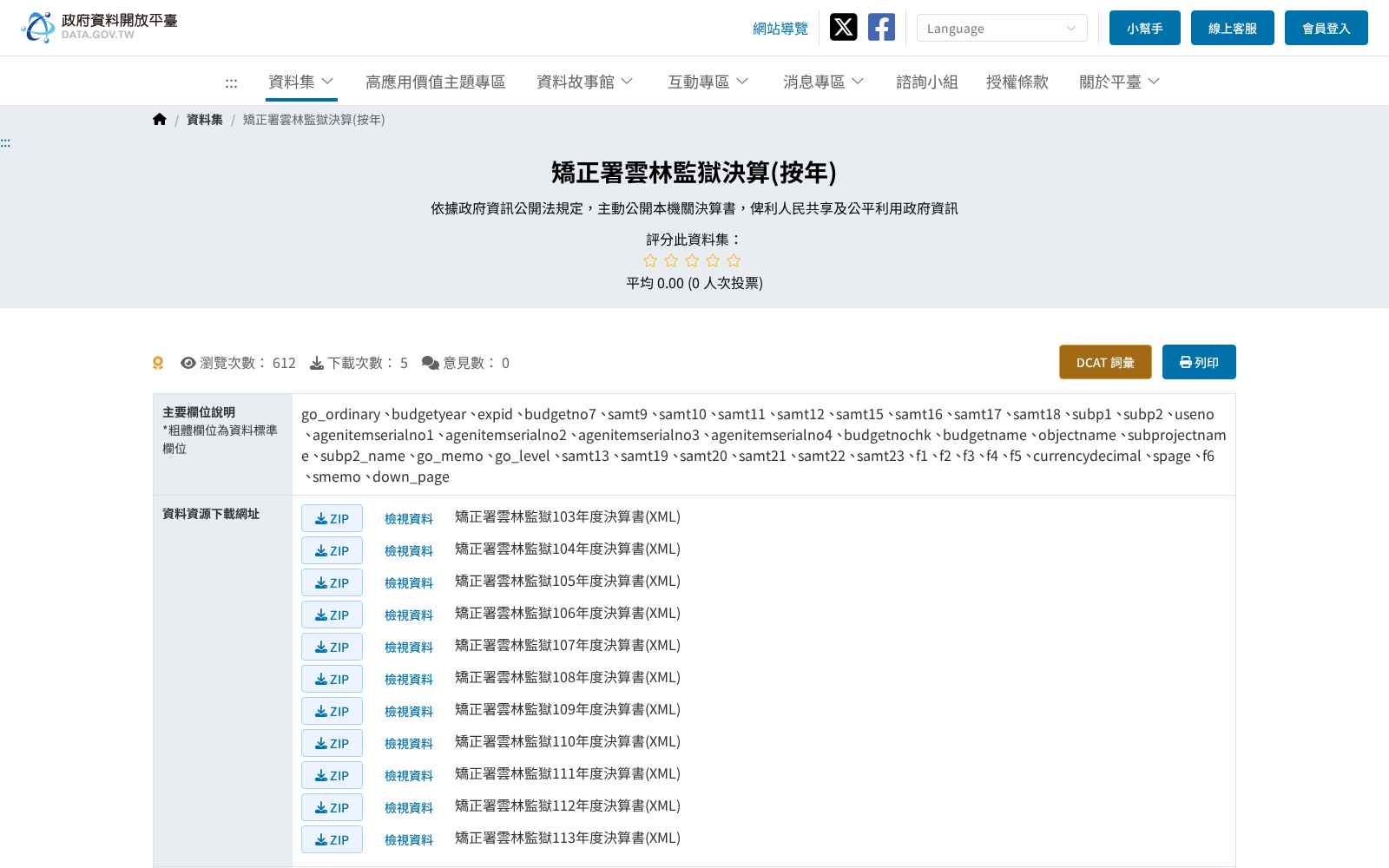
Task: Click the 線上客服 button
Action: coord(1233,28)
